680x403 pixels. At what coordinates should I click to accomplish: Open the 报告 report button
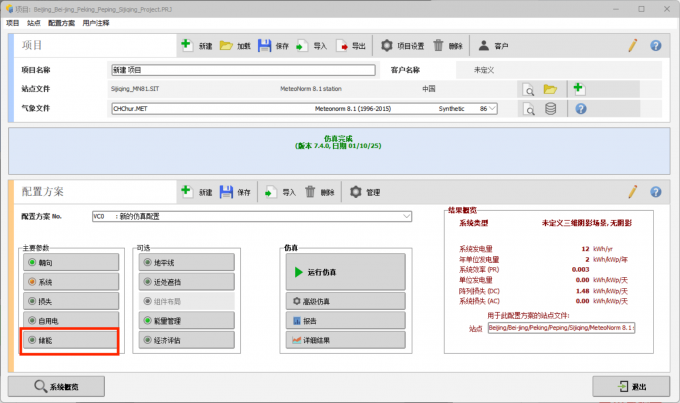346,321
